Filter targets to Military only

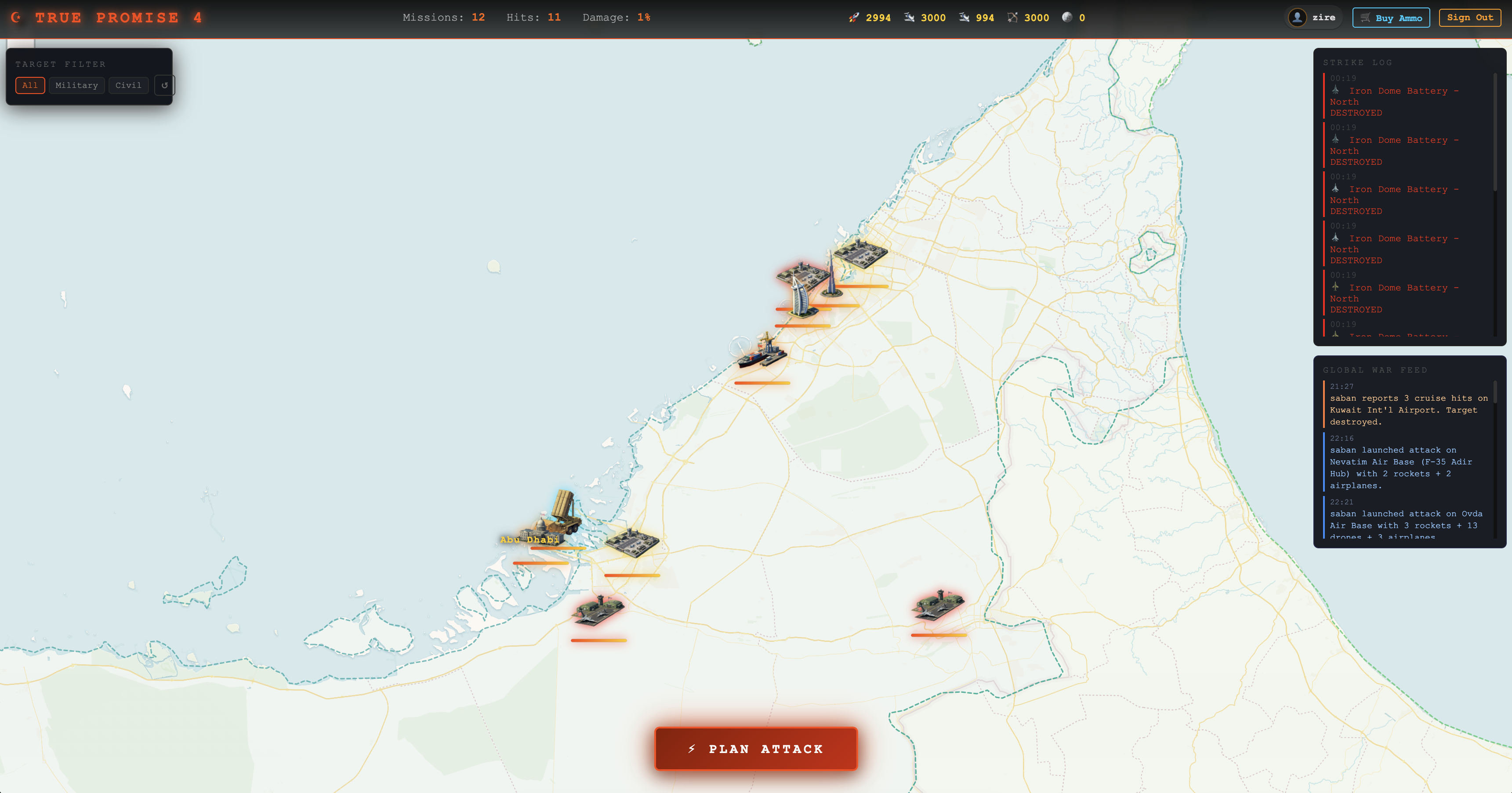76,85
